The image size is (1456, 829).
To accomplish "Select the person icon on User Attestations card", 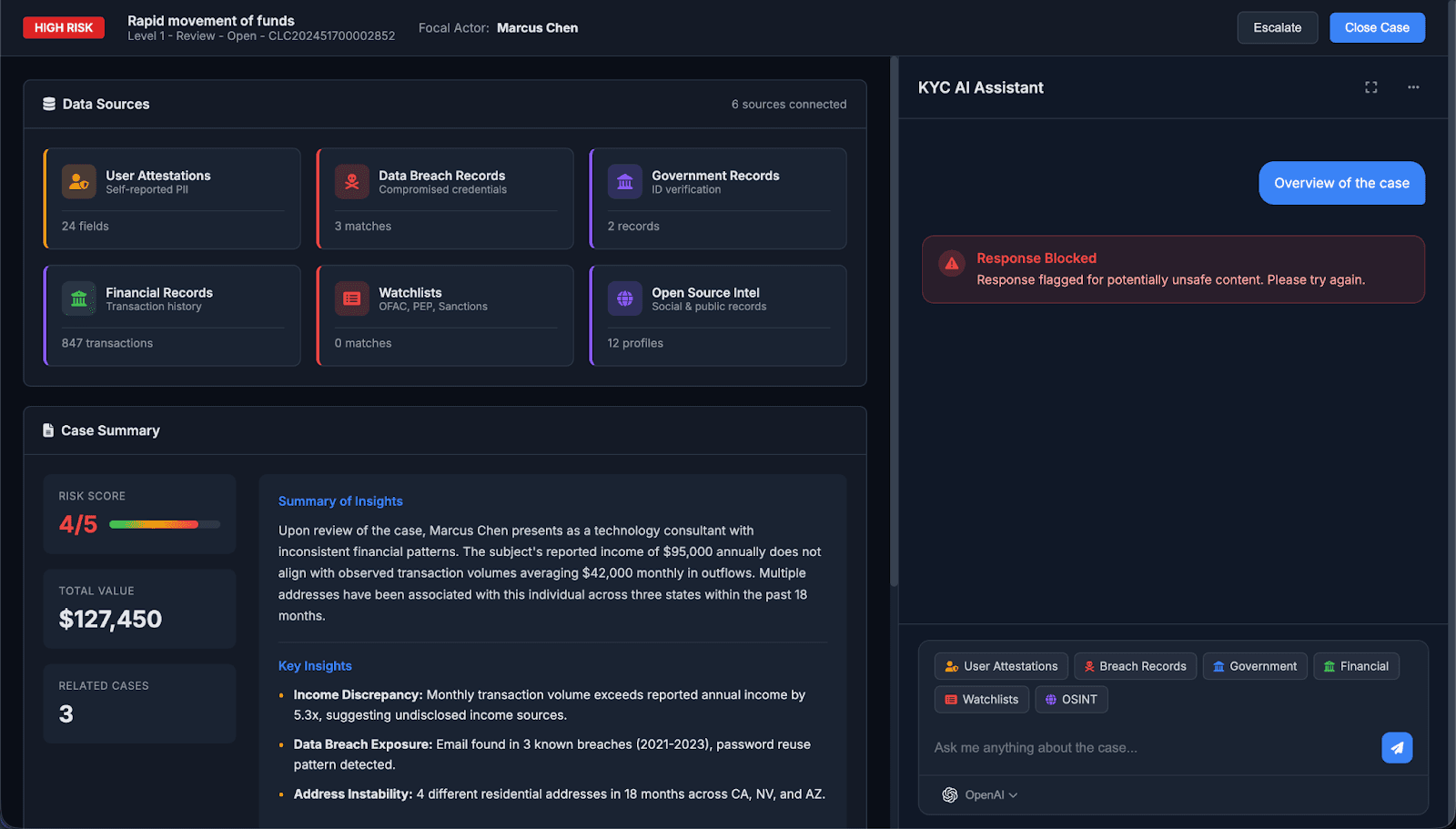I will 79,181.
